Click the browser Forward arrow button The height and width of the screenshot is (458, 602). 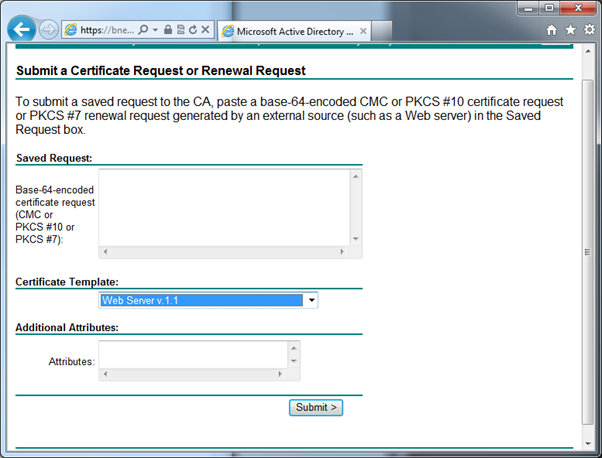pos(48,29)
